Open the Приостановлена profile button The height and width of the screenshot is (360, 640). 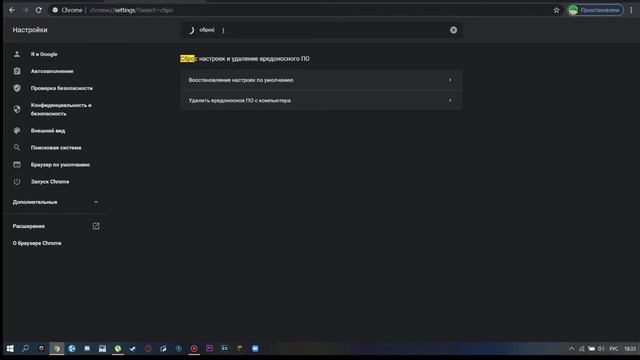(596, 10)
